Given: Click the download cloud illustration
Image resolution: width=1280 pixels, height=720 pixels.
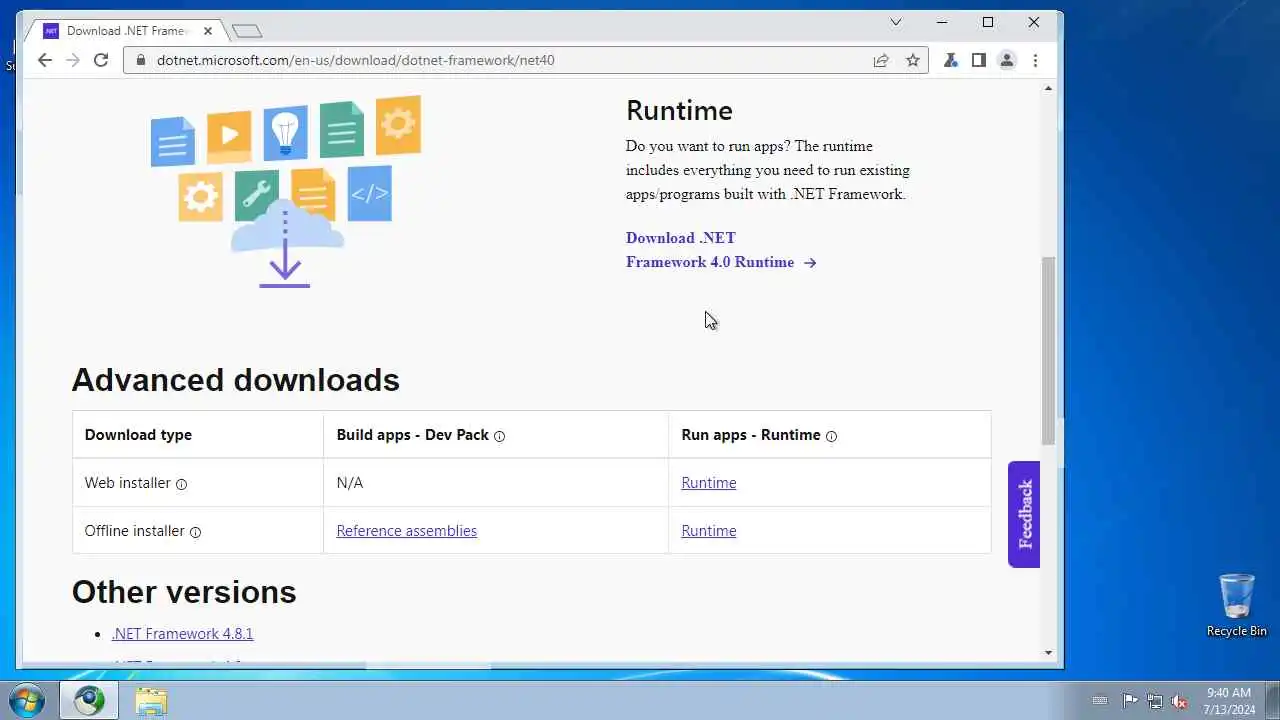Looking at the screenshot, I should click(x=286, y=192).
